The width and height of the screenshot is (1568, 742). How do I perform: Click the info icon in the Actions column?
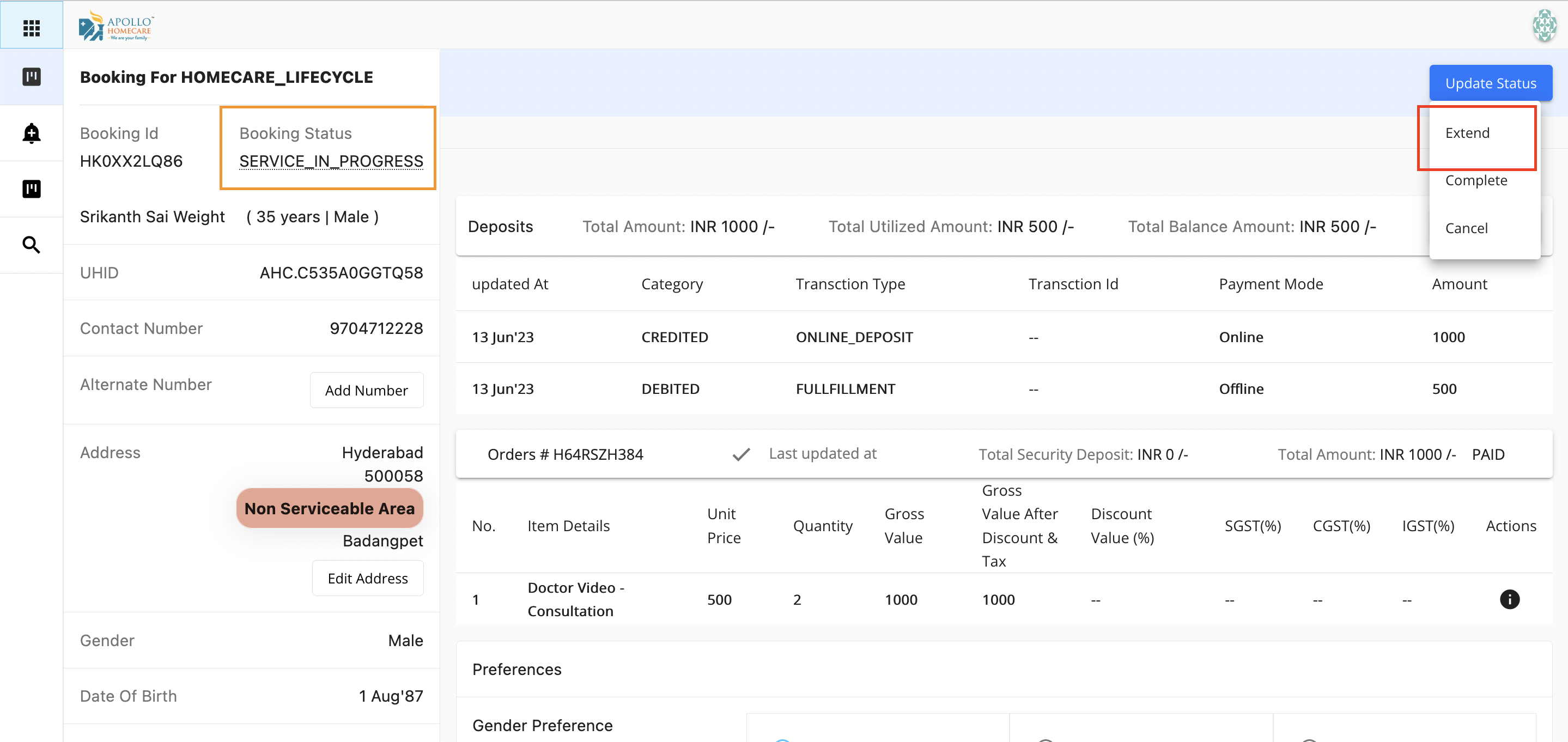click(1509, 599)
